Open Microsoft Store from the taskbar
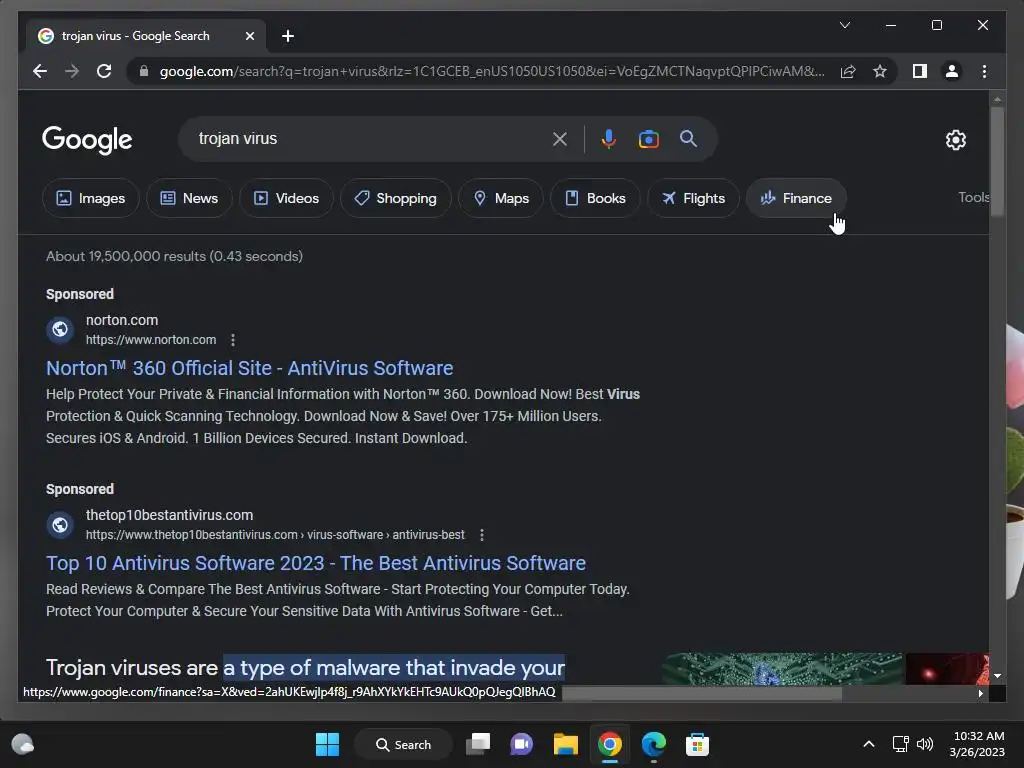Screen dimensions: 1024x768 tap(697, 744)
